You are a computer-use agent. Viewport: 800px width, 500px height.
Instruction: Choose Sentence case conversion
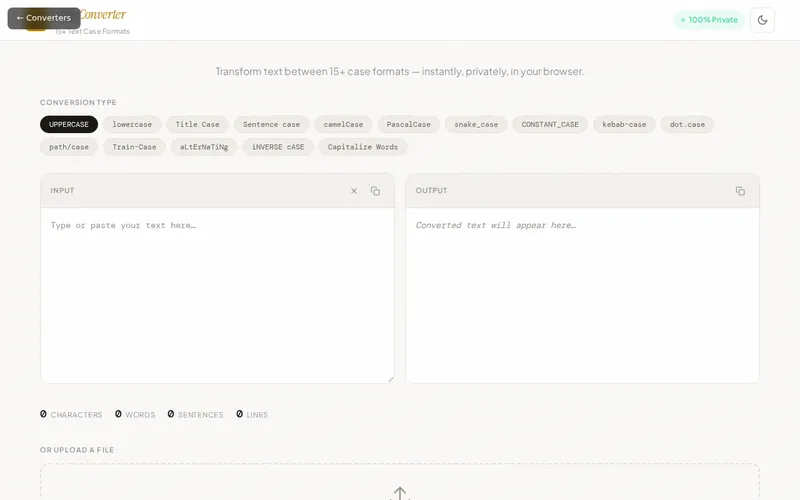[x=271, y=124]
